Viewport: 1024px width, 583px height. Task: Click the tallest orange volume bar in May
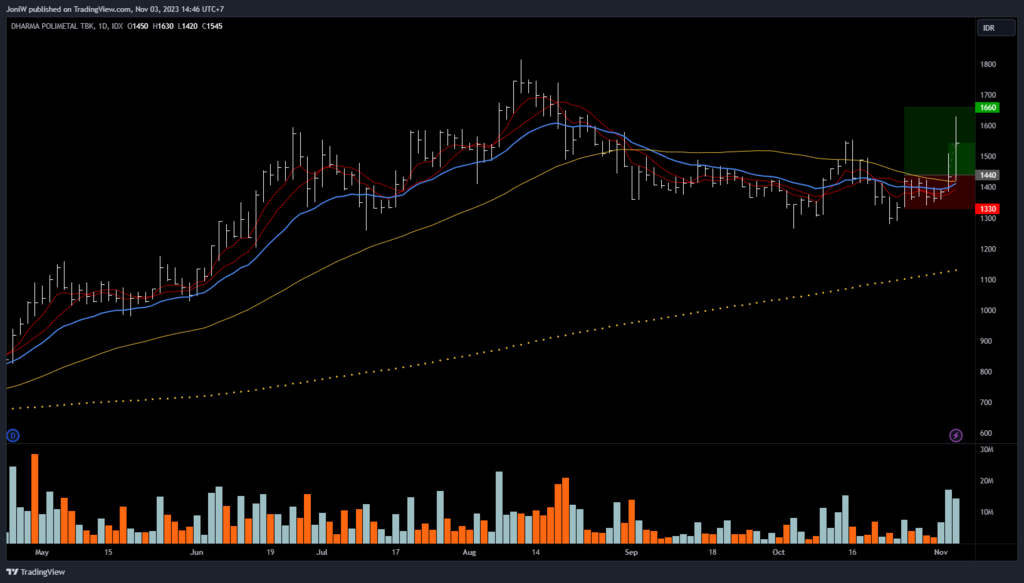coord(35,498)
